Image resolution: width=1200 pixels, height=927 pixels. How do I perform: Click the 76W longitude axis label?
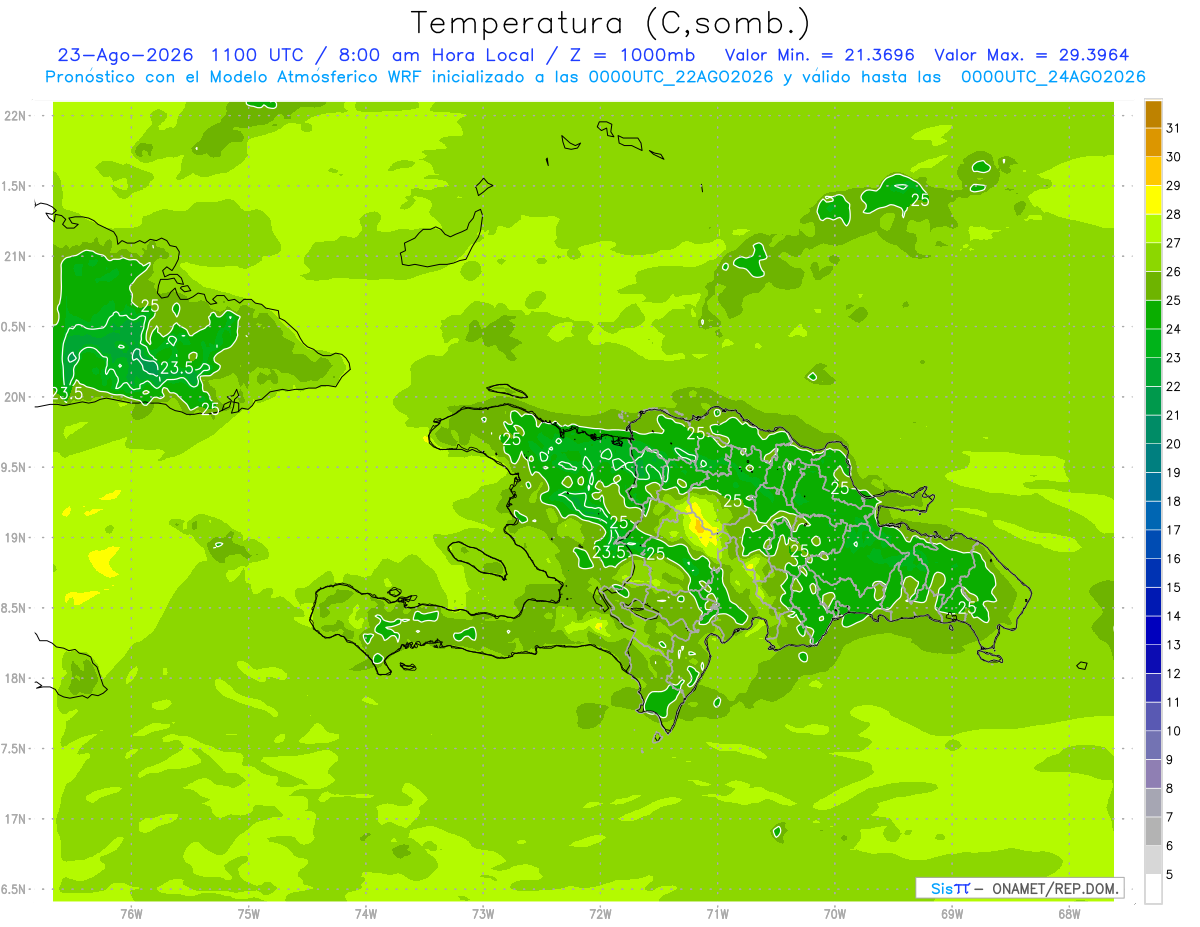(x=131, y=913)
